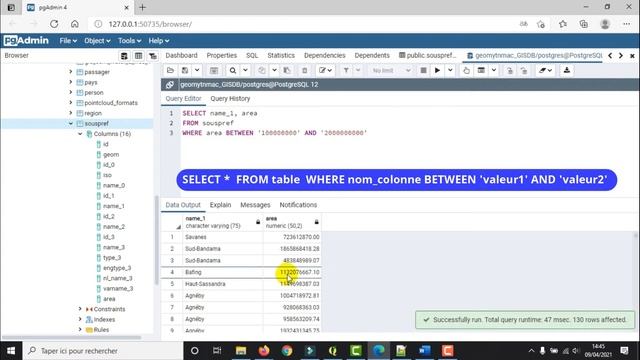Click the Save Data Changes icon
Image resolution: width=640 pixels, height=360 pixels.
(213, 71)
